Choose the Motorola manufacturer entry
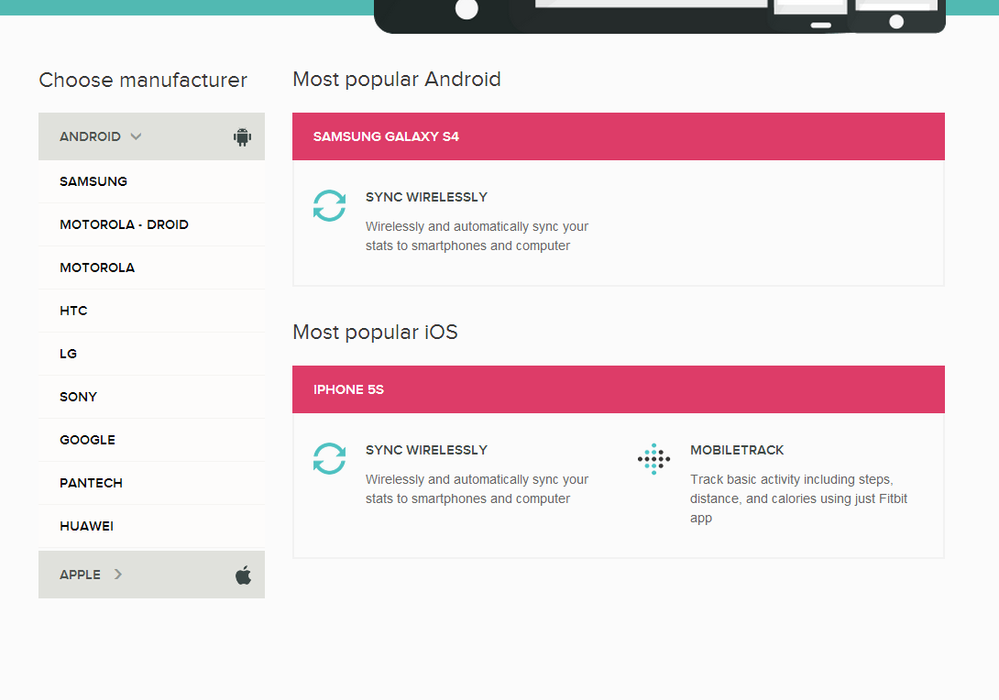The image size is (999, 700). (x=152, y=268)
